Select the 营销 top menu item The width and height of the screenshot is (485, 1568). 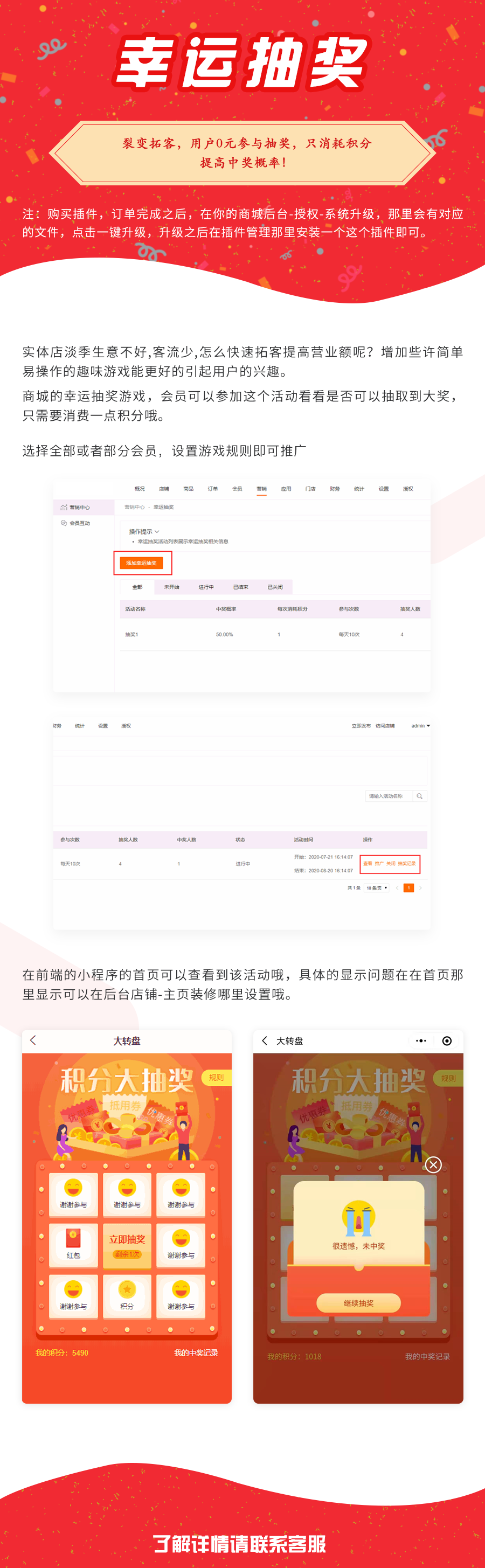(261, 489)
